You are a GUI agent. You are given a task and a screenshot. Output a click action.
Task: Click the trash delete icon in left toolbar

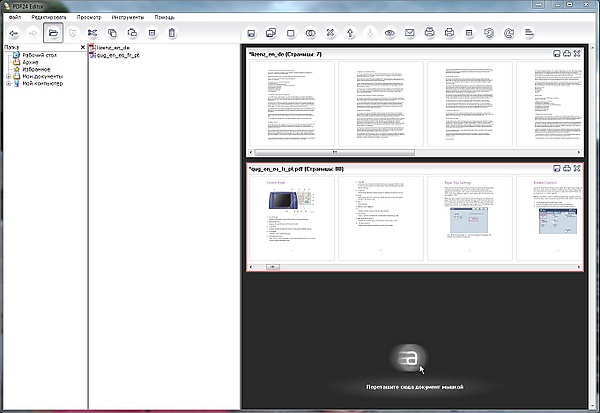(x=172, y=33)
